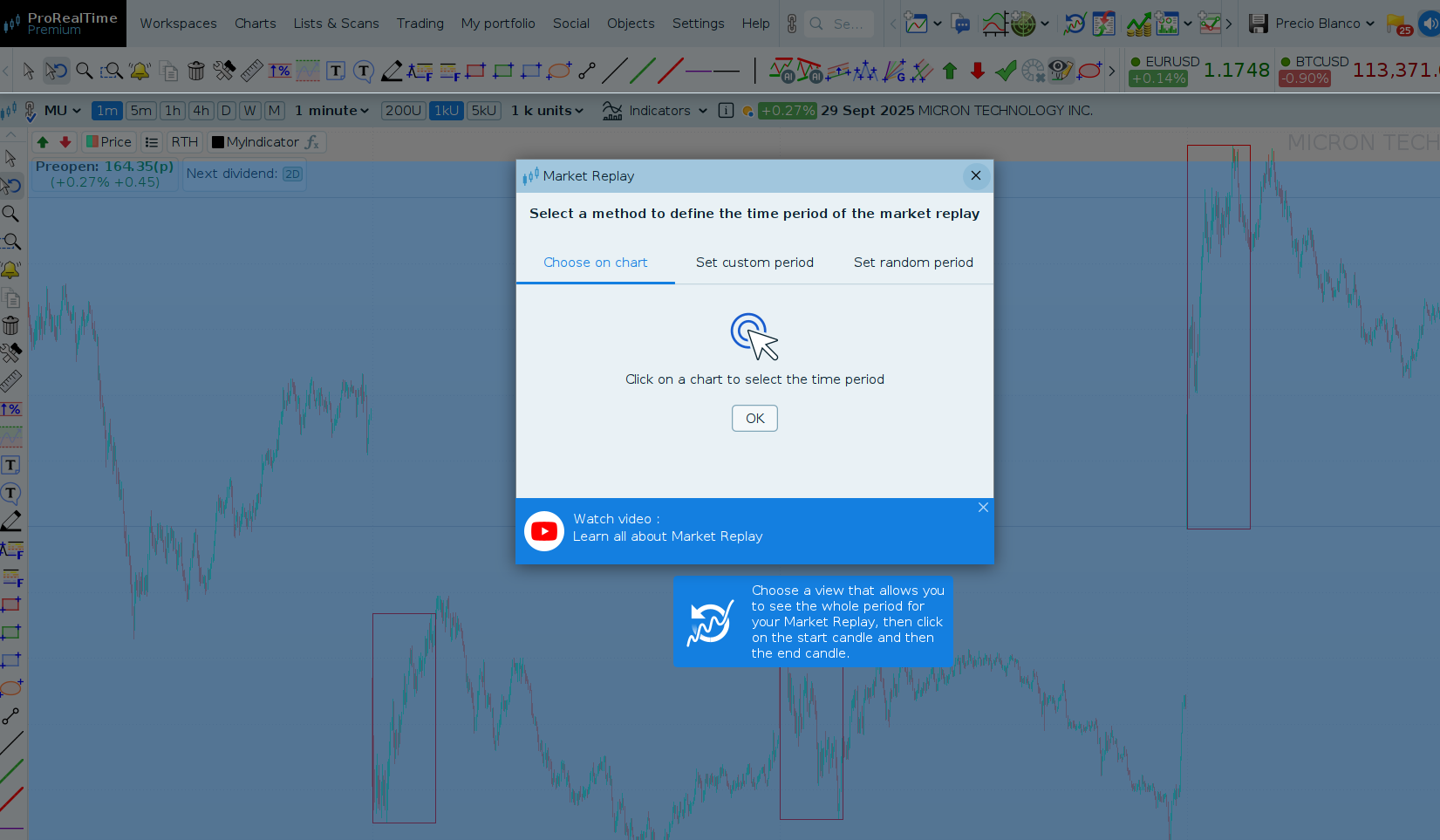Open the 1 k units dropdown
The width and height of the screenshot is (1440, 840).
coord(547,111)
